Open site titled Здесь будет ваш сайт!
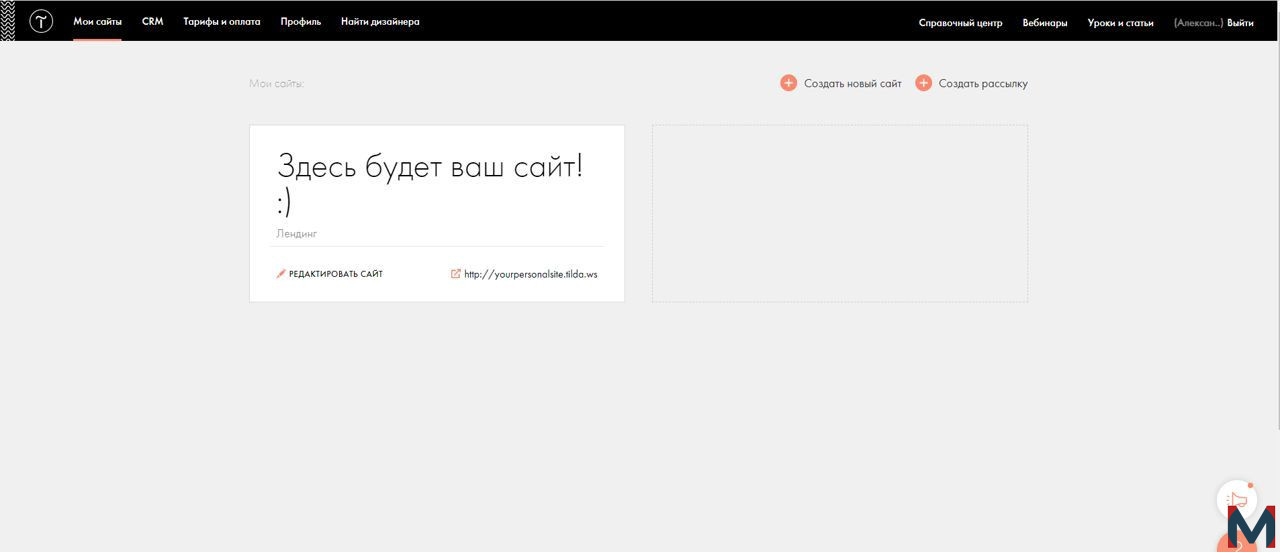Screen dimensions: 1280x552 tap(430, 183)
